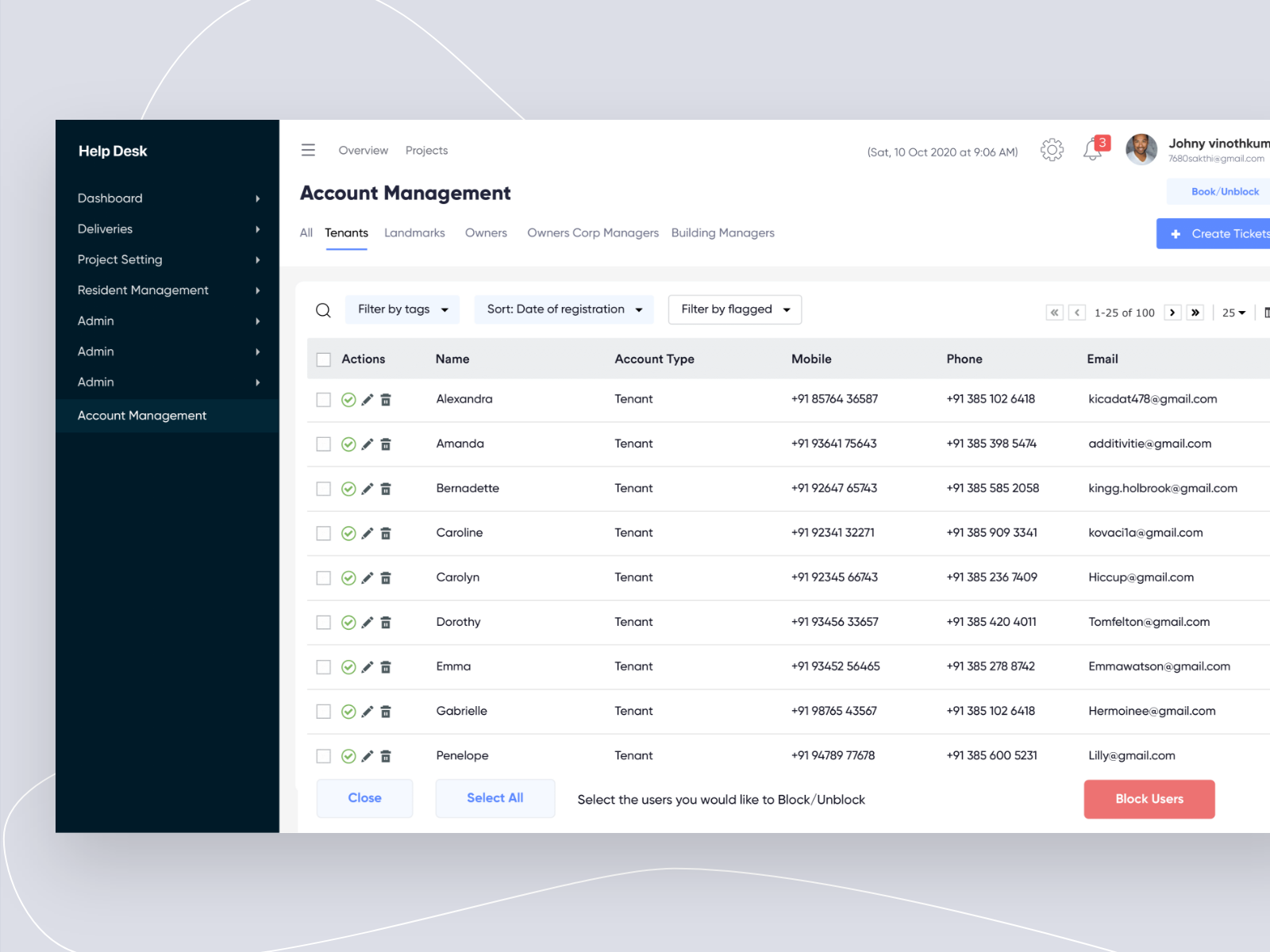Edit Amanda's record with the pencil icon
Screen dimensions: 1270x952
coord(366,444)
